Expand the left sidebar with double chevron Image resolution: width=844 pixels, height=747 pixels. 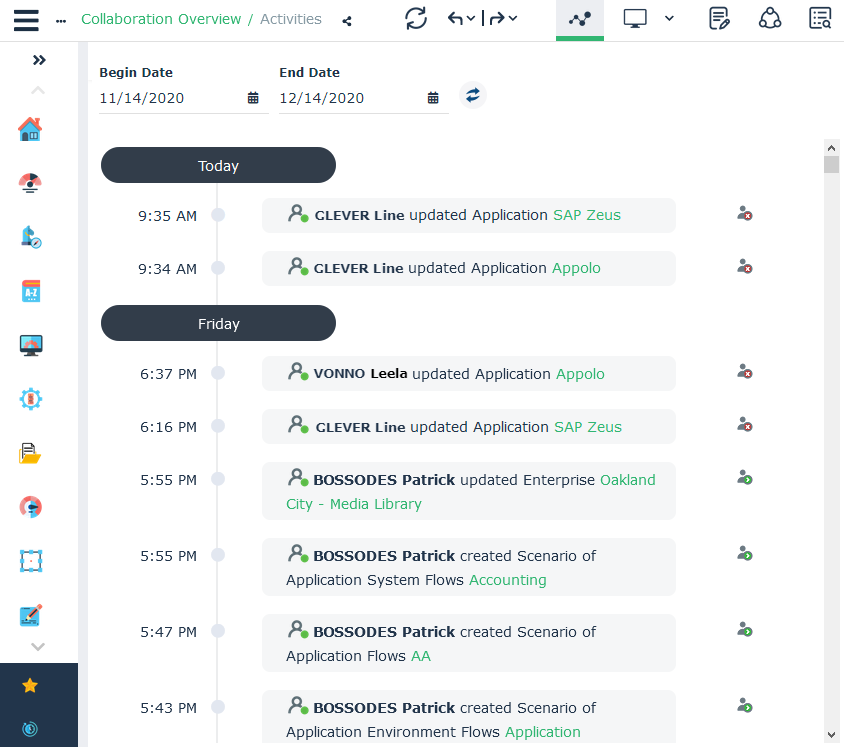pyautogui.click(x=39, y=60)
